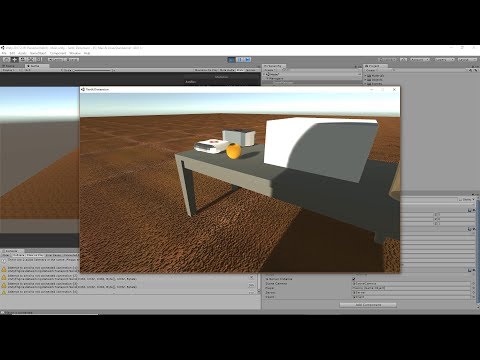The width and height of the screenshot is (480, 360).
Task: Select the Hand tool in Unity toolbar
Action: [x=6, y=59]
